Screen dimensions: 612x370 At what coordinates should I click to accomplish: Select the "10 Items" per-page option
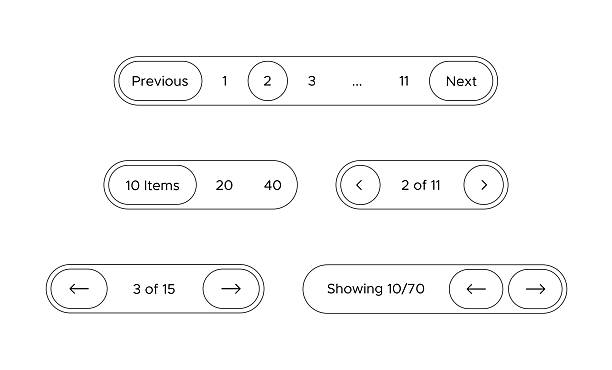click(x=153, y=185)
